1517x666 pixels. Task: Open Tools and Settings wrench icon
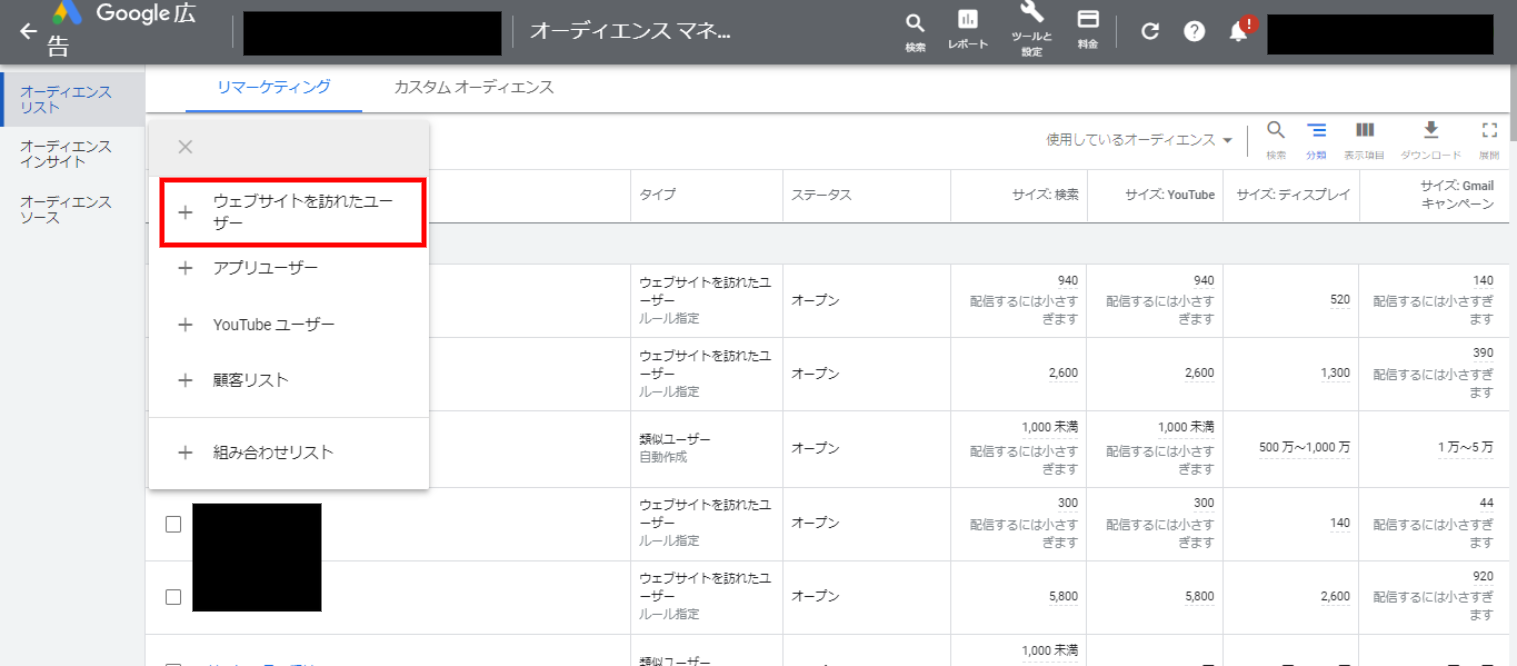pyautogui.click(x=1031, y=14)
